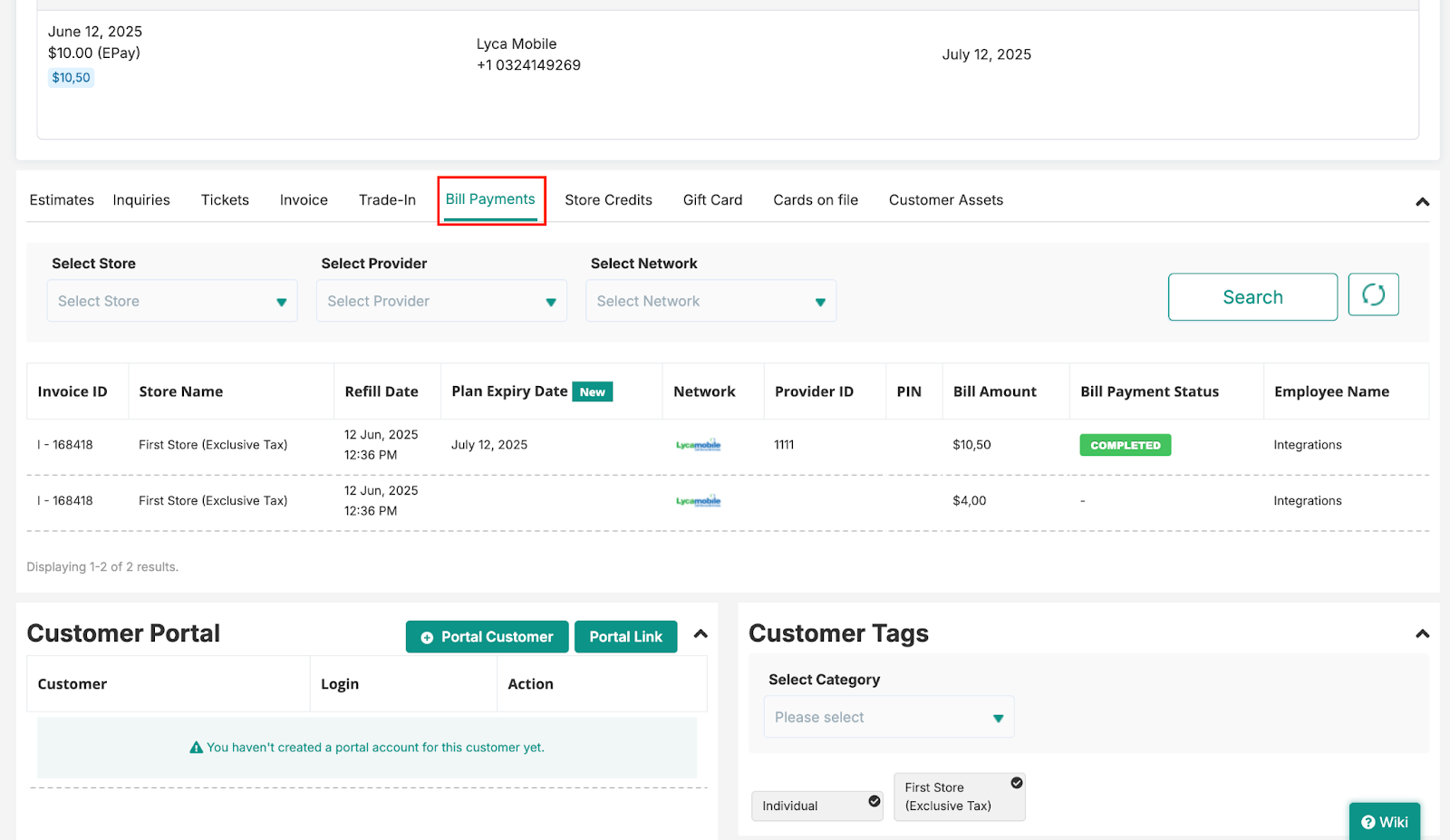This screenshot has width=1450, height=840.
Task: Toggle check mark on First Store tag
Action: tap(1017, 783)
